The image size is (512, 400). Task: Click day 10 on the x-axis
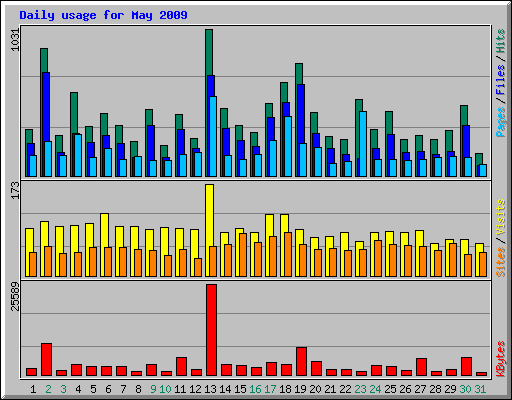(x=165, y=389)
